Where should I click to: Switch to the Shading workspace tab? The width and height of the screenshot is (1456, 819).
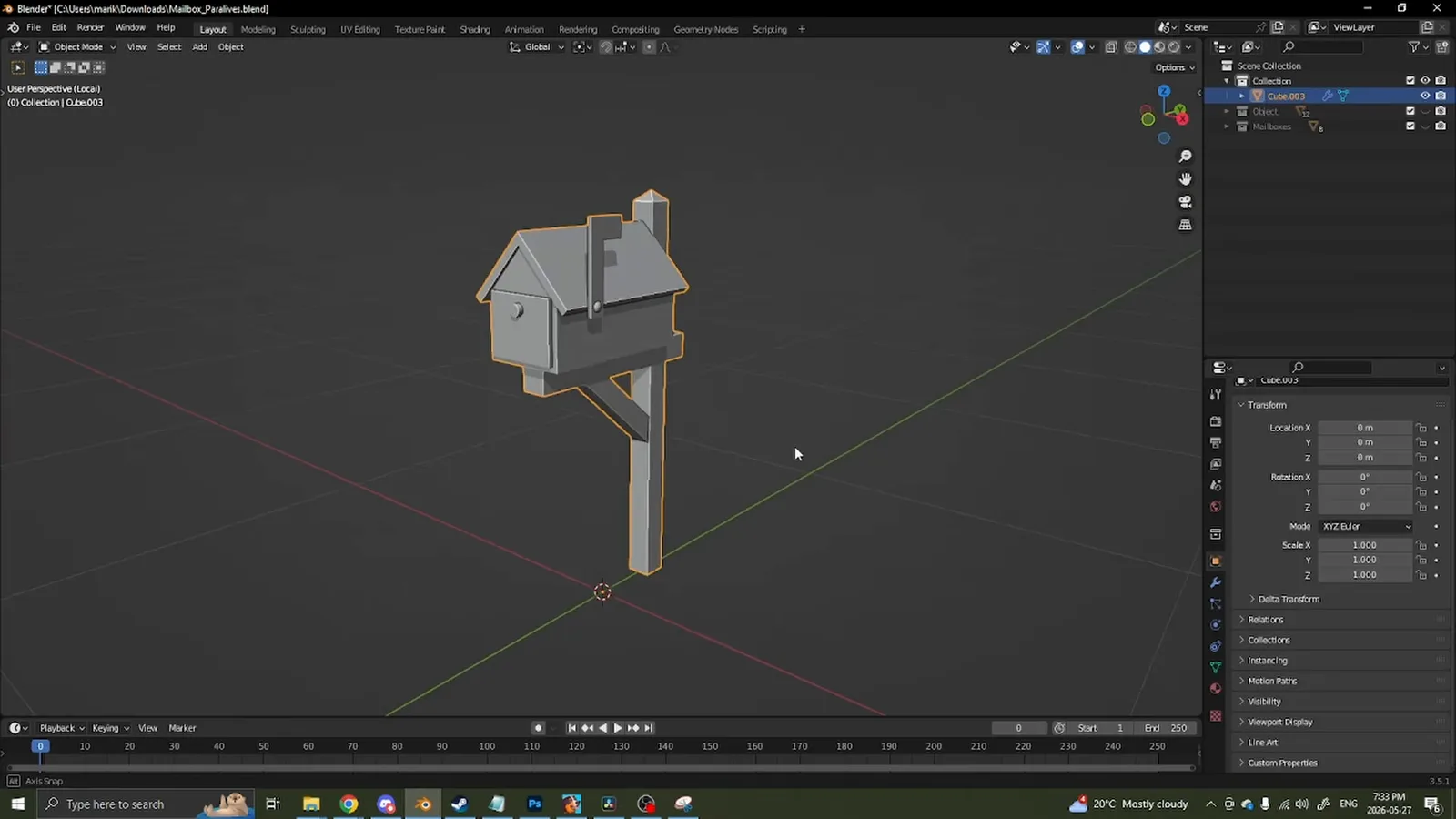[x=475, y=29]
